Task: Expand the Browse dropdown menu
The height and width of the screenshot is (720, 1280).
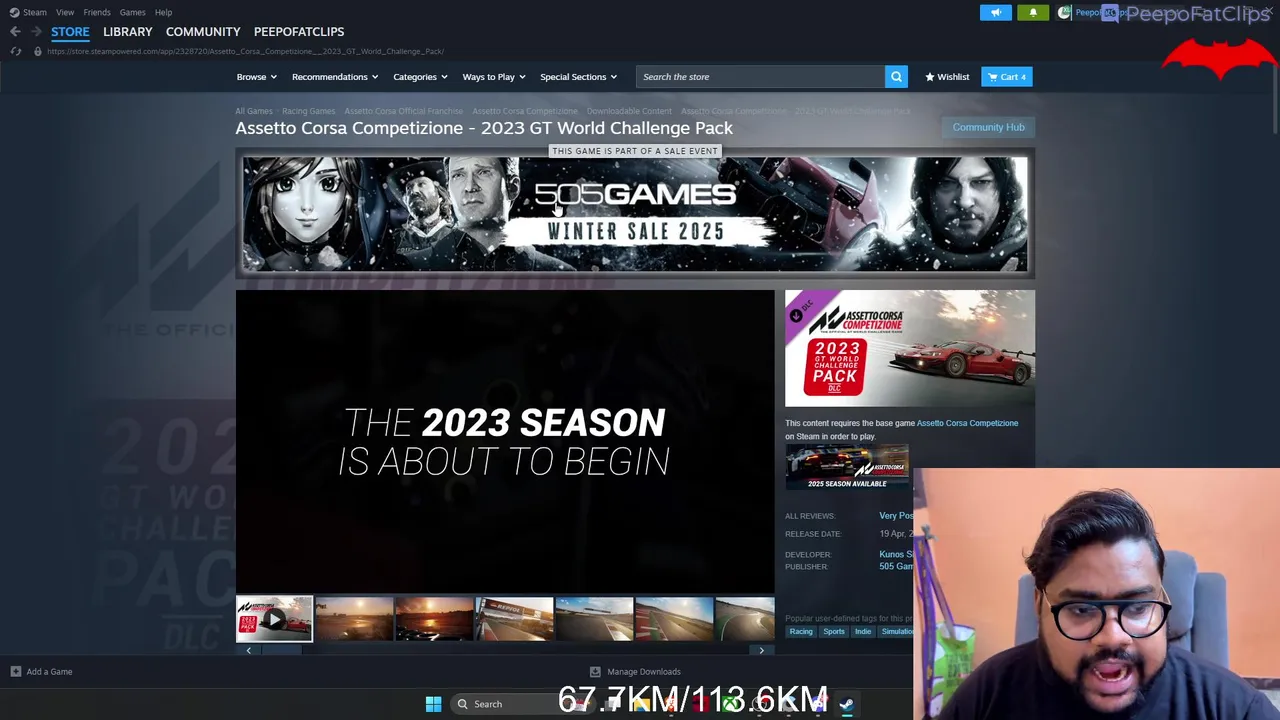Action: pyautogui.click(x=256, y=77)
